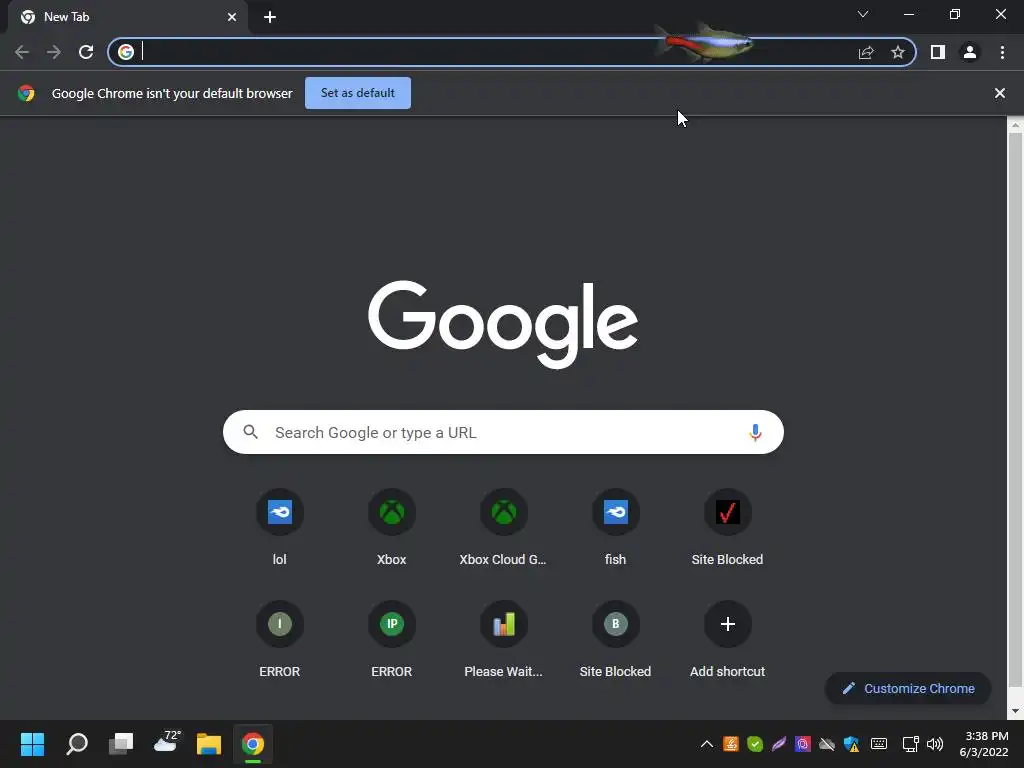The width and height of the screenshot is (1024, 768).
Task: Open the fish shortcut
Action: (x=615, y=528)
